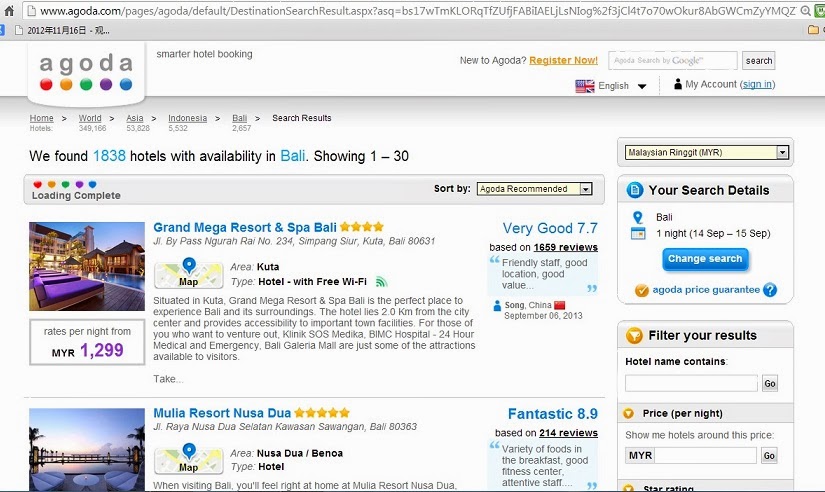
Task: Click the 'Loading Complete' status text
Action: [76, 196]
